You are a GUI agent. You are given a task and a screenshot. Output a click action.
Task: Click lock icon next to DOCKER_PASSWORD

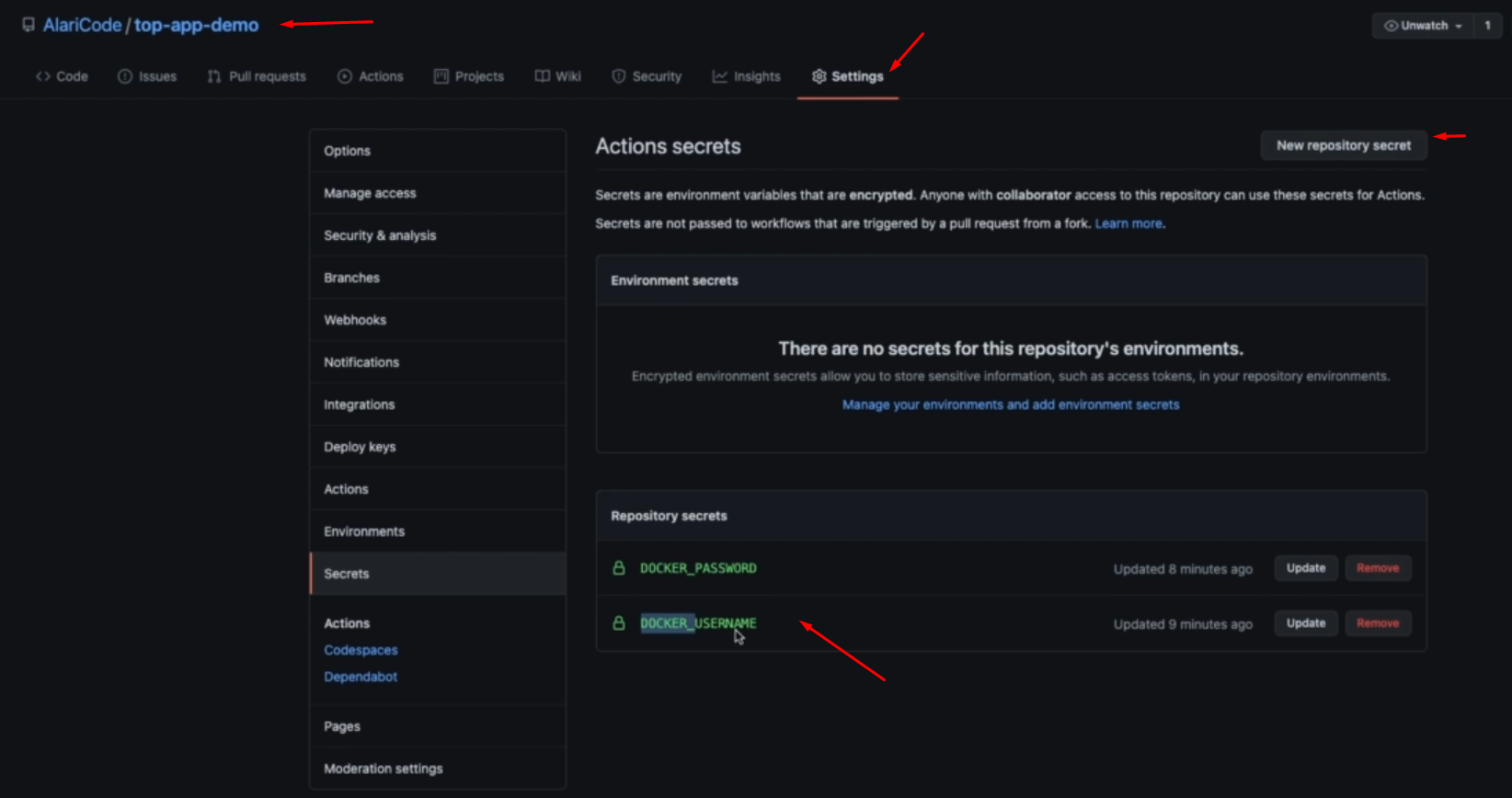pos(619,568)
